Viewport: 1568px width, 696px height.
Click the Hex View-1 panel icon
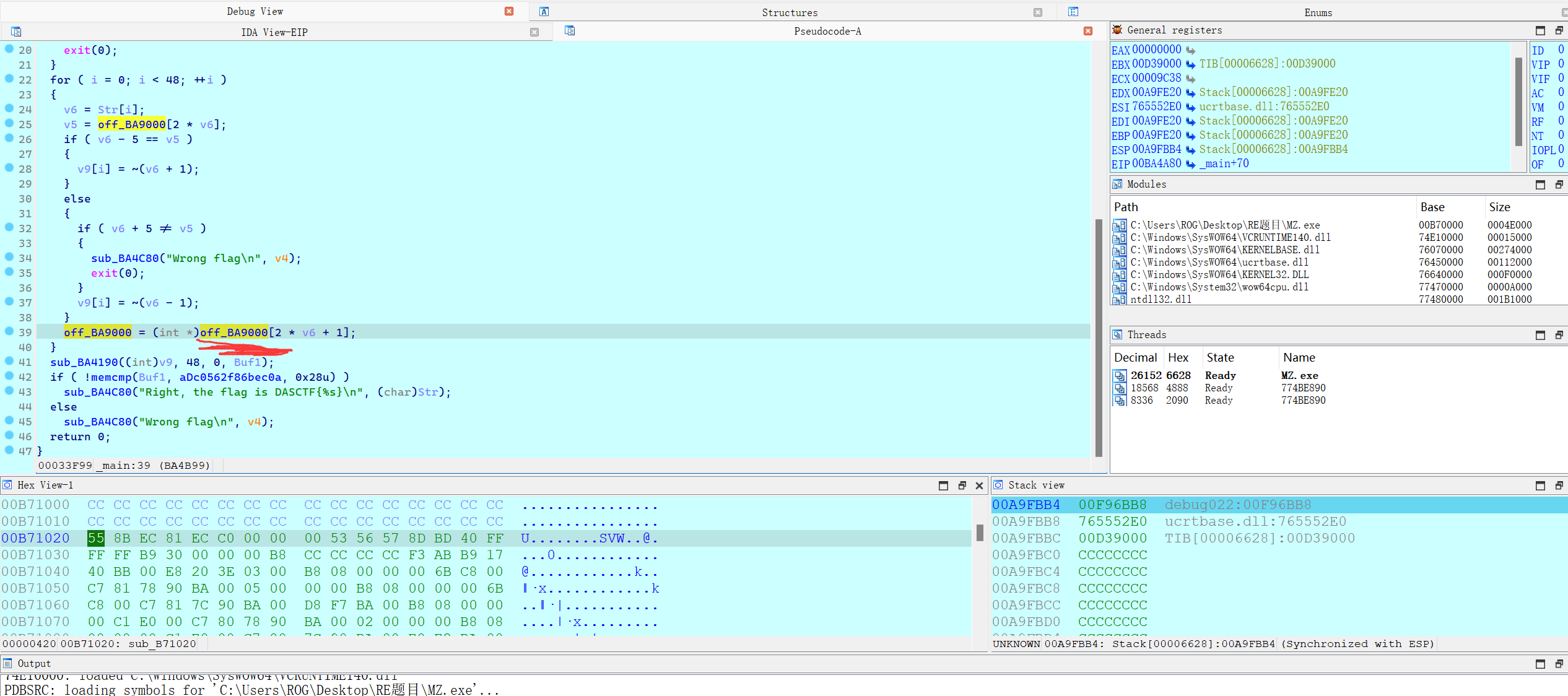point(7,485)
